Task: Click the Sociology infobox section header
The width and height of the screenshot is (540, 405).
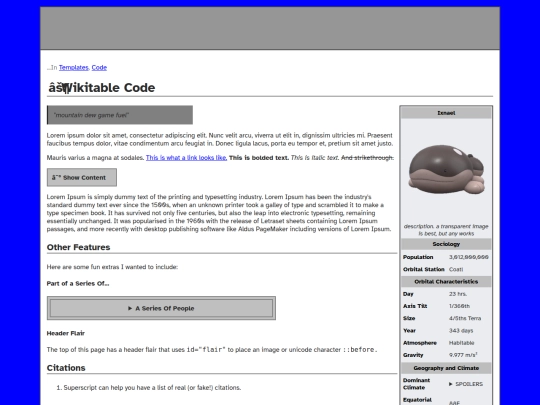Action: (x=446, y=244)
